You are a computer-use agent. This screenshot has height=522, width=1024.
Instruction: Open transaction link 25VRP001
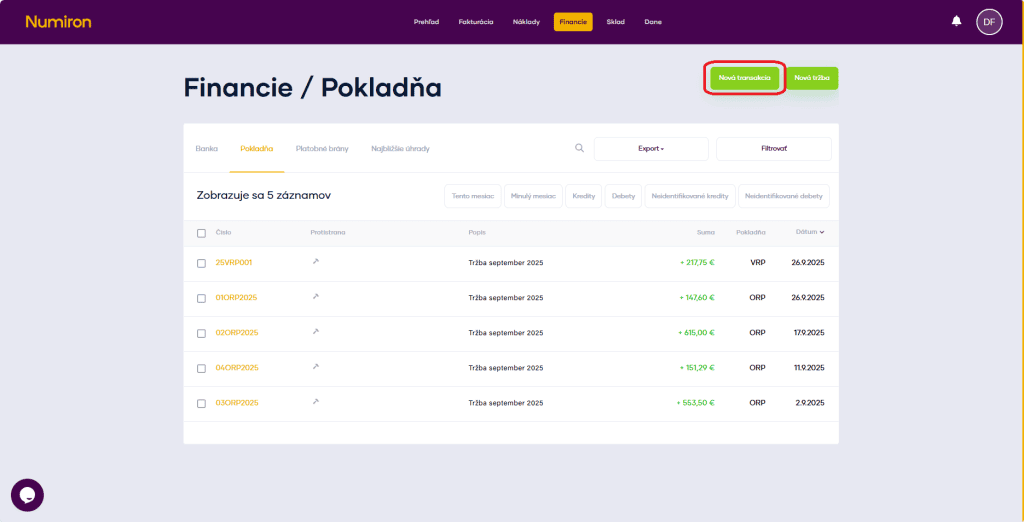(x=234, y=263)
